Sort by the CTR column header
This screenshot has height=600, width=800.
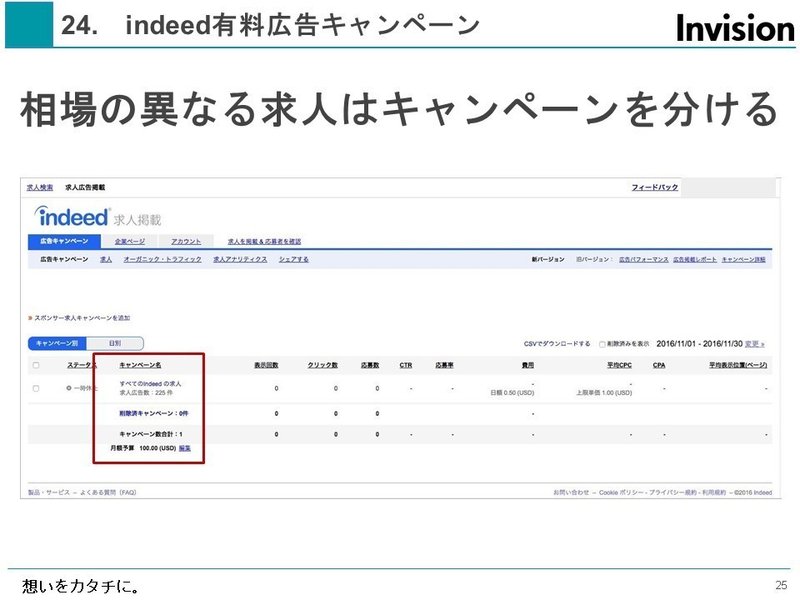406,365
